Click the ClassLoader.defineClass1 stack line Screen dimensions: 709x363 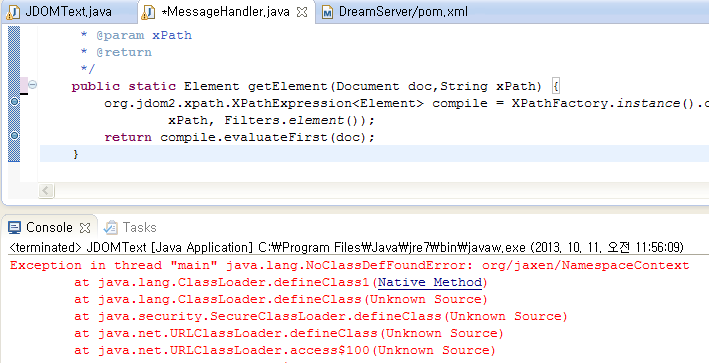click(x=281, y=283)
